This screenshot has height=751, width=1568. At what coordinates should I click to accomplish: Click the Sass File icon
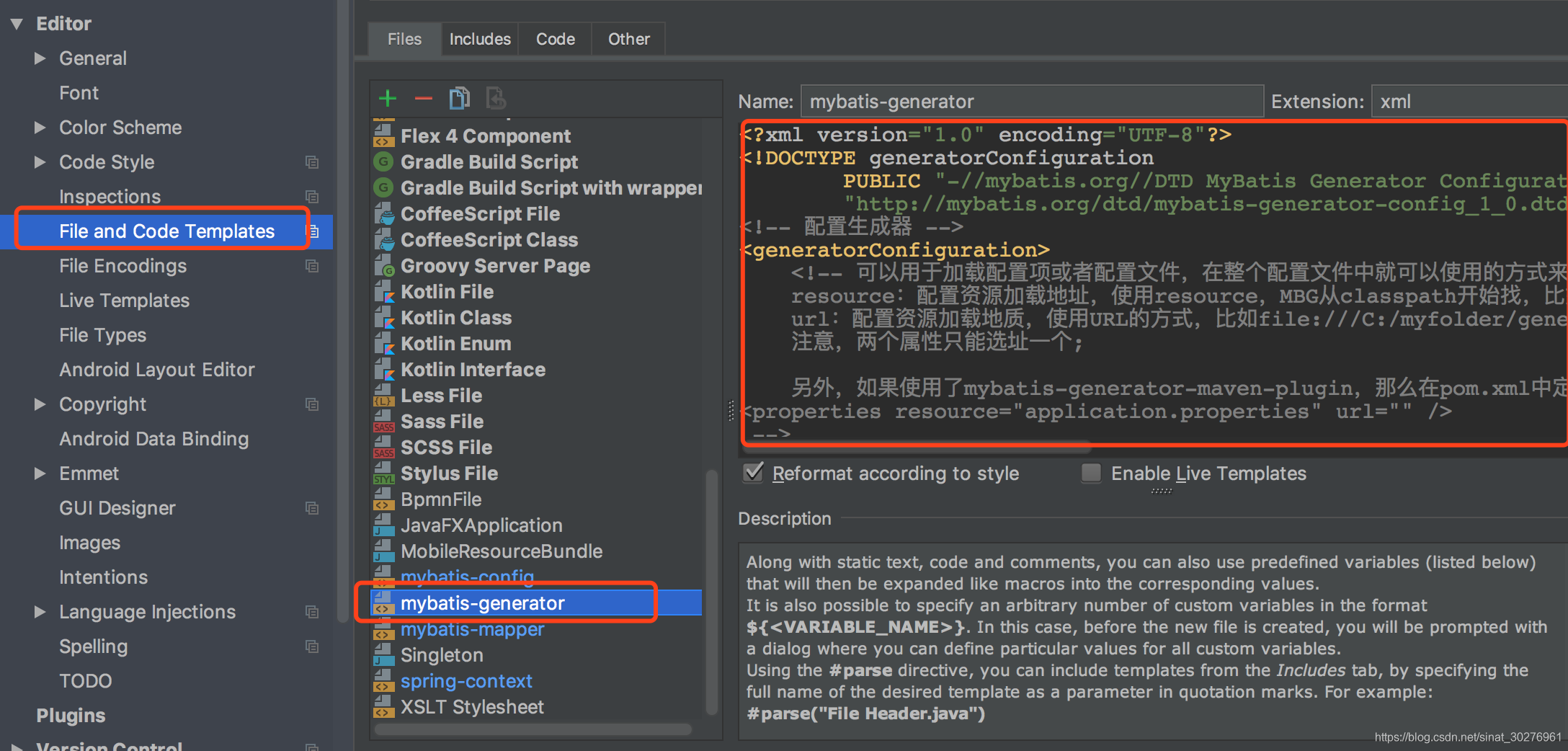pos(383,421)
